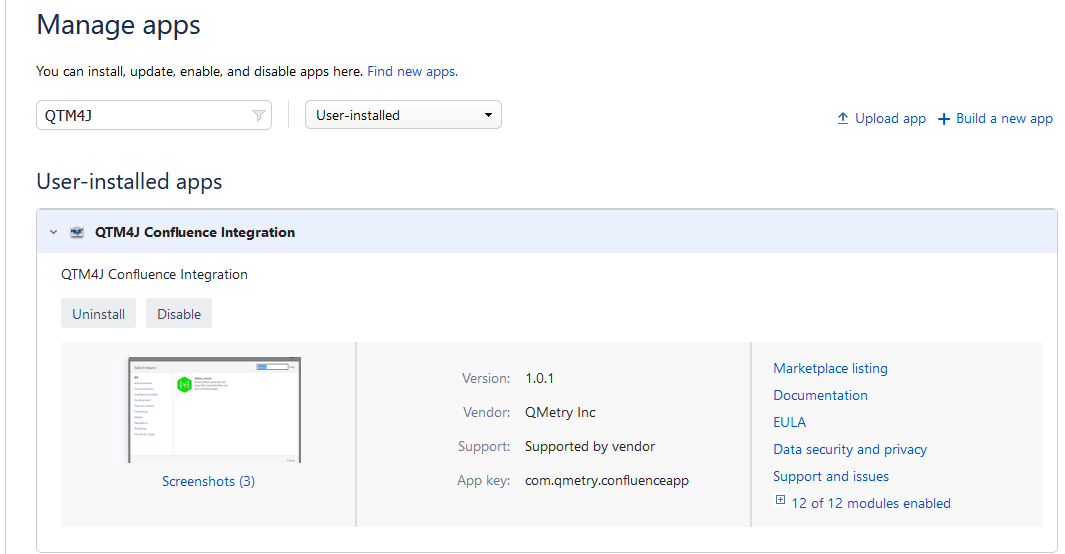Open Data security and privacy link
This screenshot has width=1065, height=554.
850,449
